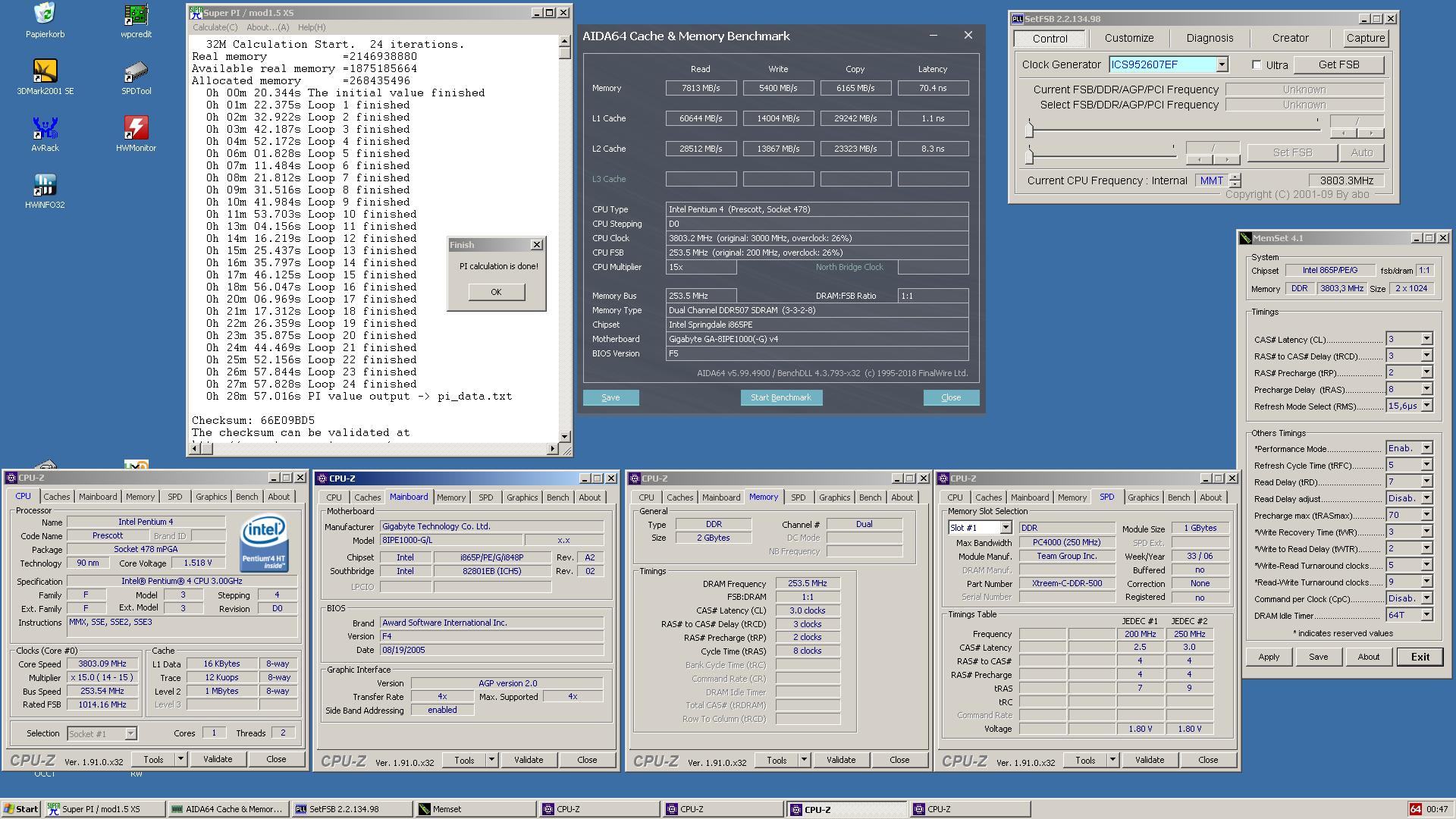1456x819 pixels.
Task: Click the MemSet title bar icon
Action: 1245,238
